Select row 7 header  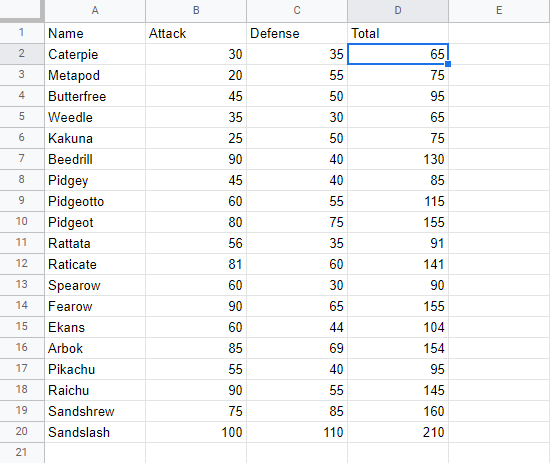[x=22, y=159]
